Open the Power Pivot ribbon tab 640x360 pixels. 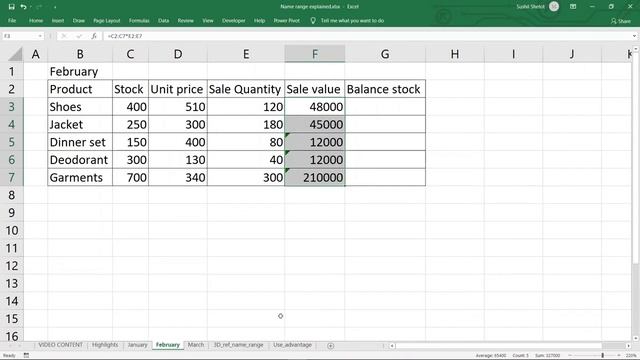click(x=287, y=20)
